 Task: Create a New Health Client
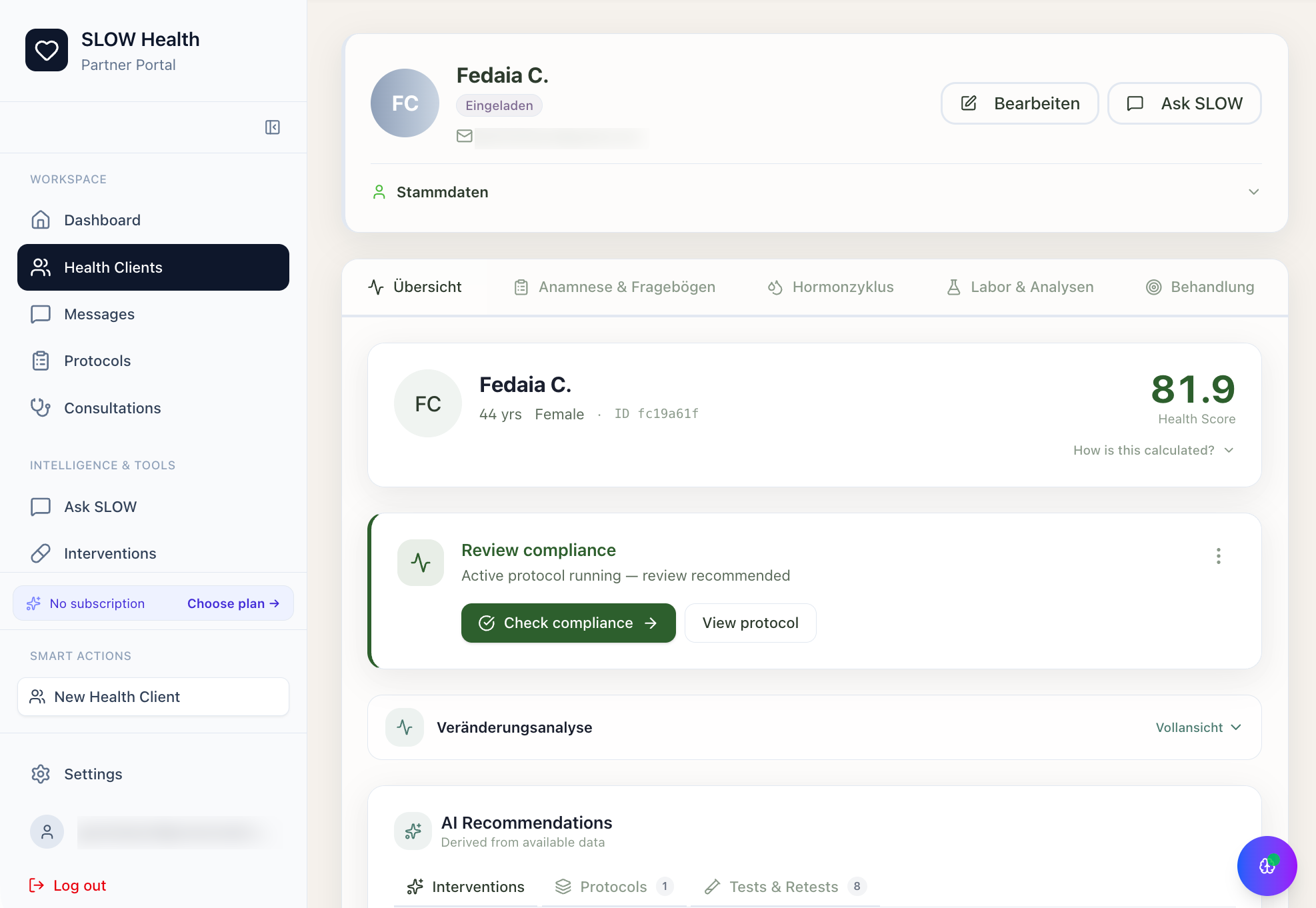pyautogui.click(x=153, y=697)
